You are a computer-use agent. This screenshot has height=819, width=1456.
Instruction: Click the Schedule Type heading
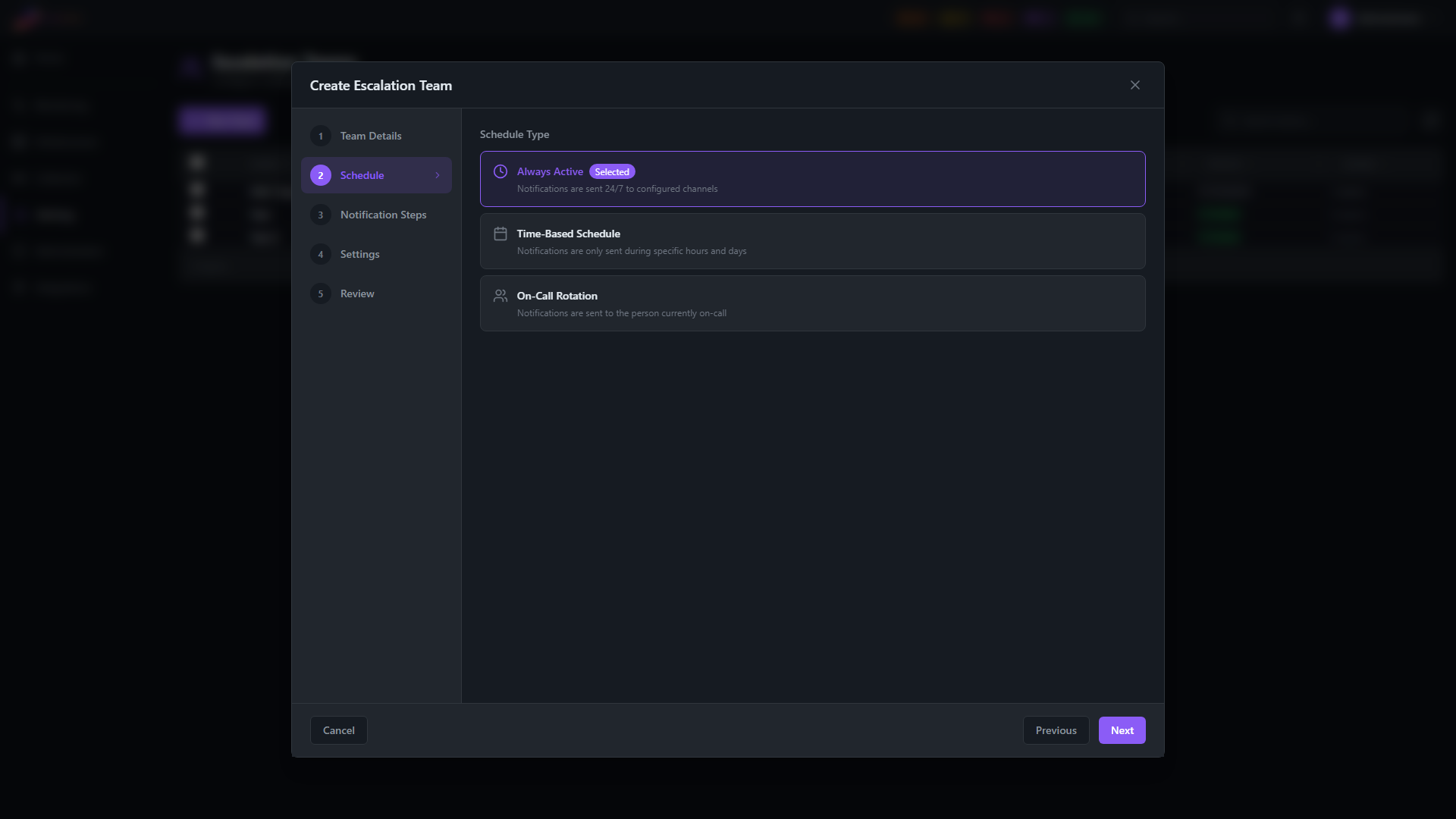[514, 134]
